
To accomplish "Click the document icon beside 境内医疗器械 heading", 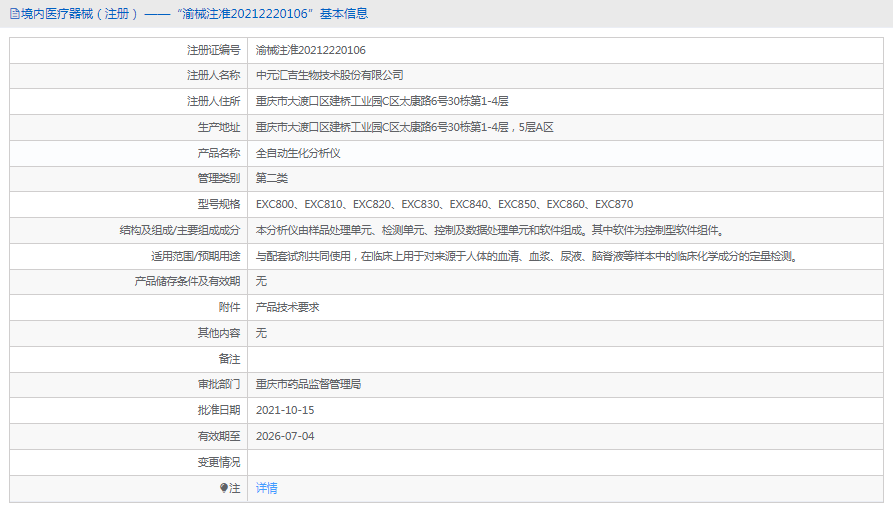I will pyautogui.click(x=15, y=14).
